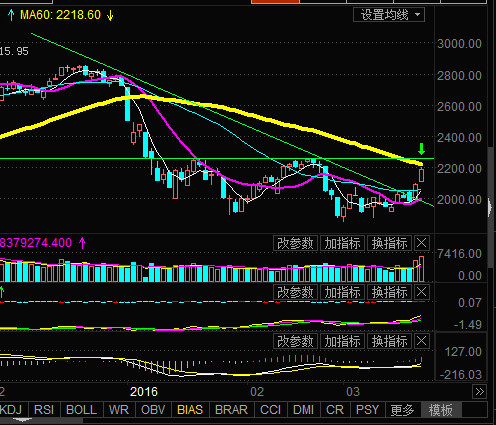The height and width of the screenshot is (425, 496).
Task: Close the BIAS indicator panel
Action: (421, 292)
